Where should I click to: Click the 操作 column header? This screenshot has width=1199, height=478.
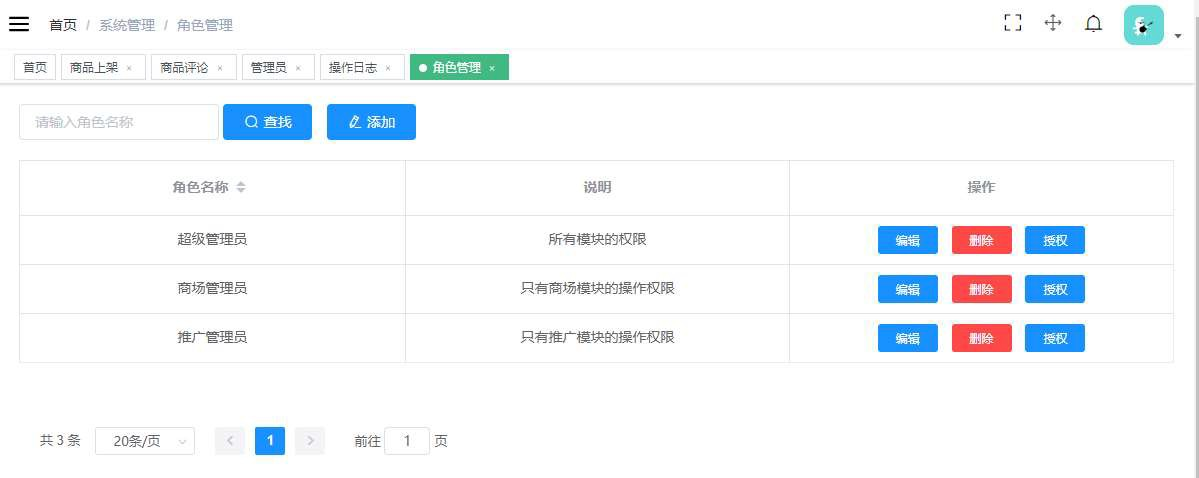click(981, 187)
